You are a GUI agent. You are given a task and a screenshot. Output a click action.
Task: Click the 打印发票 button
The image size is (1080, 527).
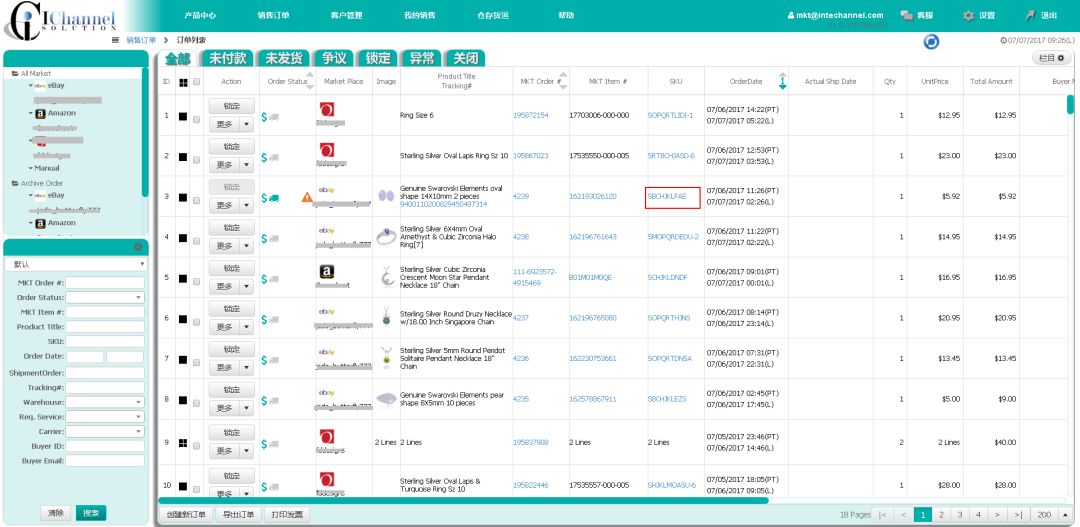pos(288,515)
